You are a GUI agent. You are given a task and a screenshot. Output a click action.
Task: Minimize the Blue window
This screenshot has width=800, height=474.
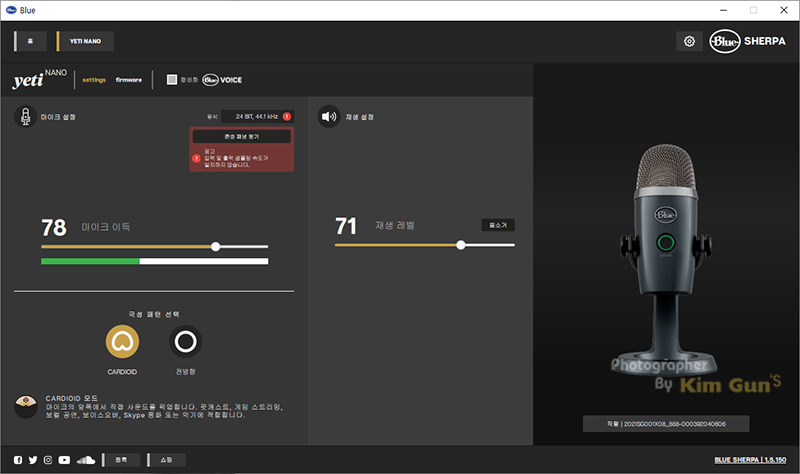723,10
